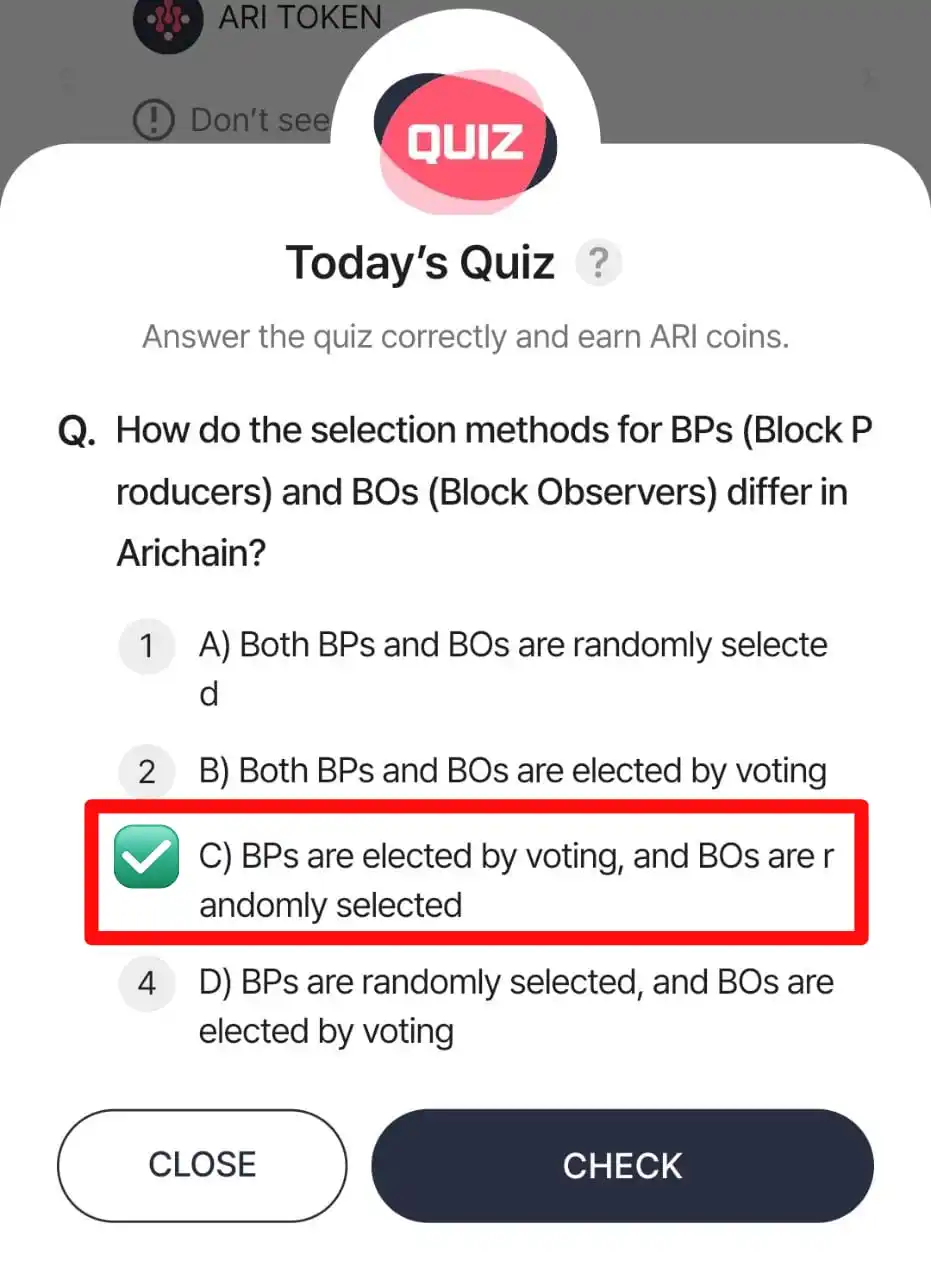
Task: Click the red QUIZ badge logo
Action: (x=465, y=143)
